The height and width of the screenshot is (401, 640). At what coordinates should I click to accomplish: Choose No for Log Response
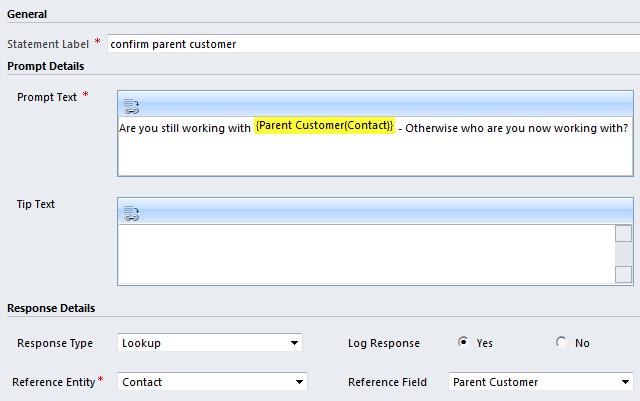pos(561,342)
